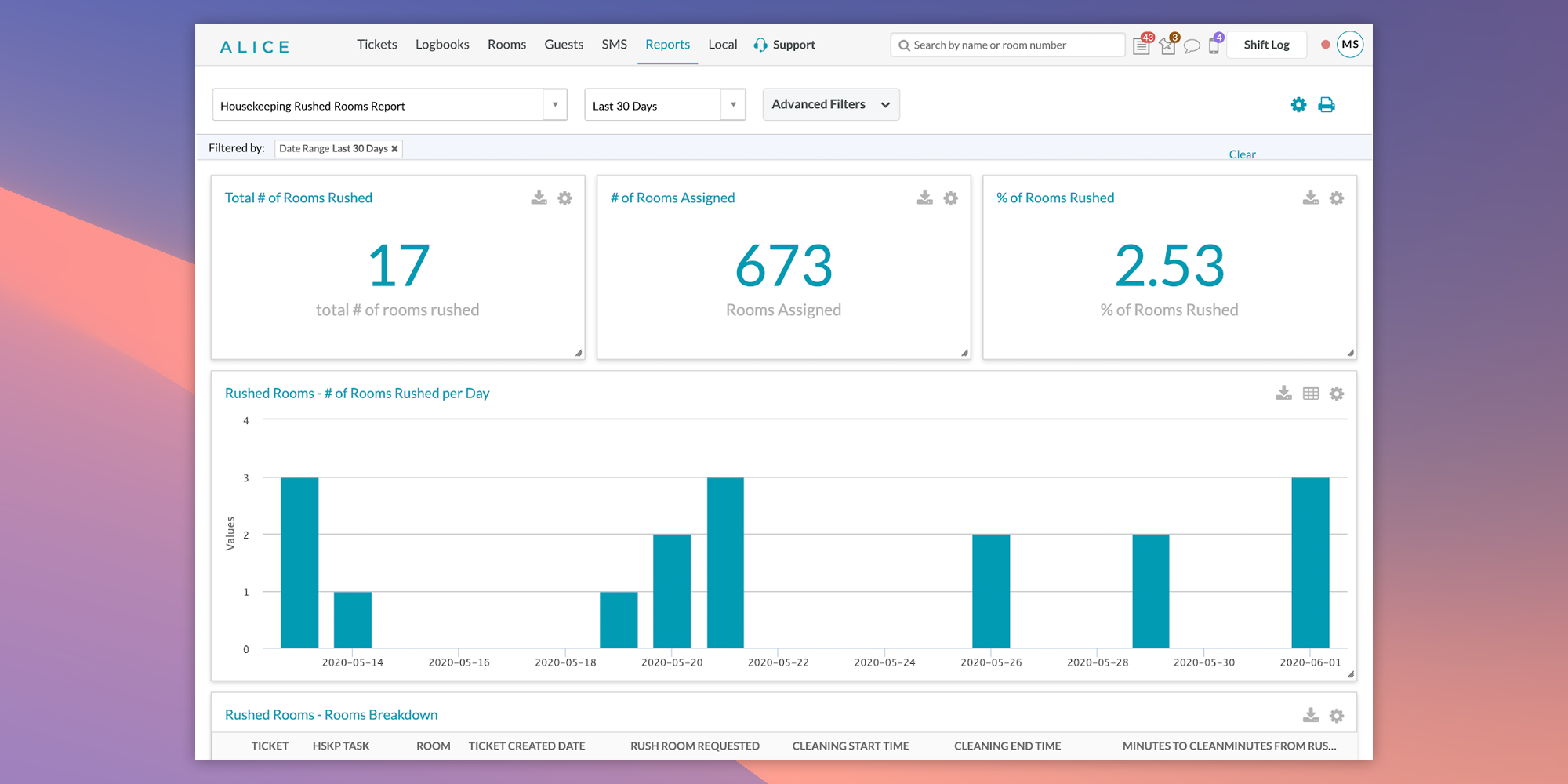Remove the Date Range Last 30 Days filter
The height and width of the screenshot is (784, 1568).
pos(395,148)
